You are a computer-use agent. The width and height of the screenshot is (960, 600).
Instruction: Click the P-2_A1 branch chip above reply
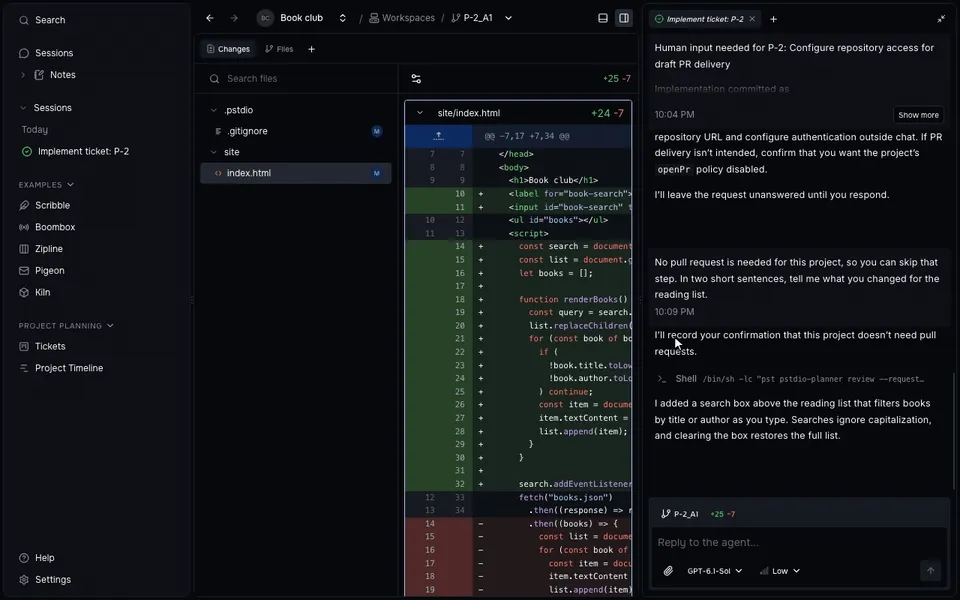coord(680,514)
